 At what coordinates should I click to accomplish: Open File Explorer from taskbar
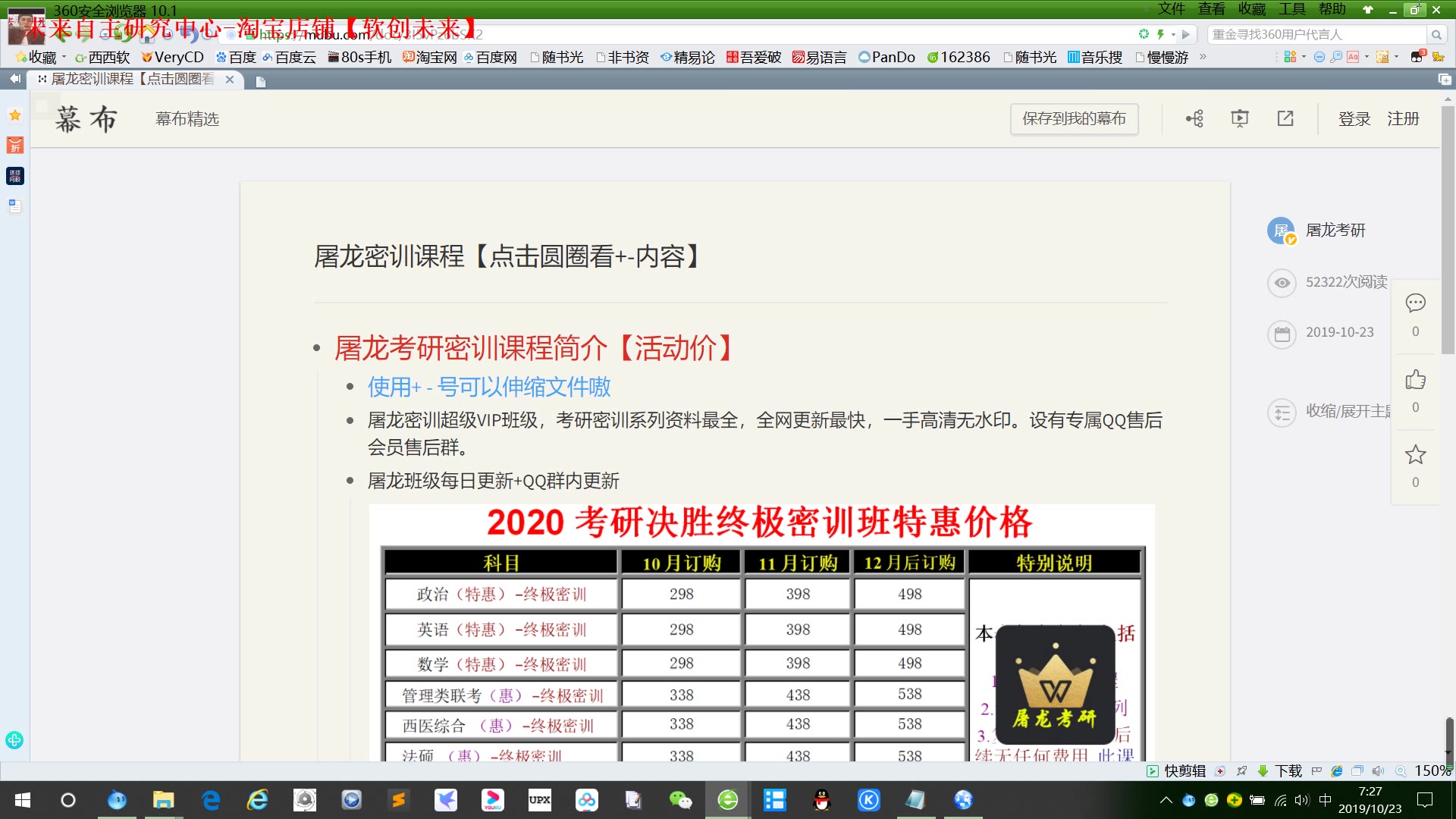coord(163,800)
